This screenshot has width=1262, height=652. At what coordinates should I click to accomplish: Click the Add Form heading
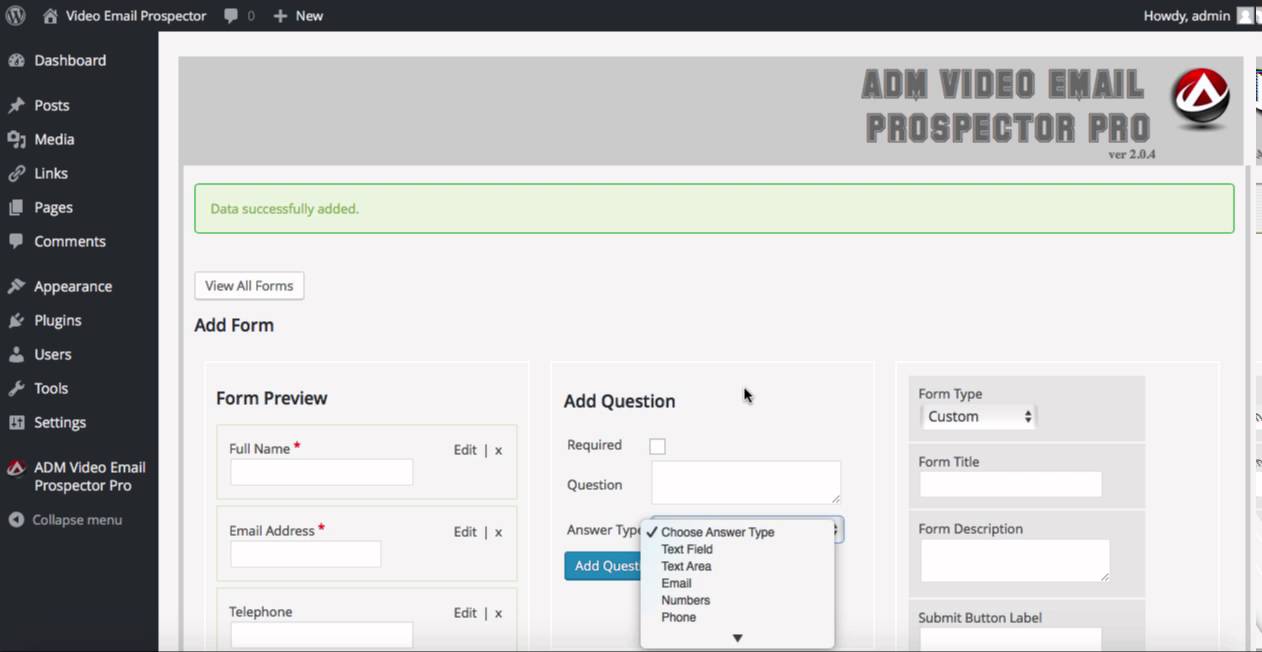(x=234, y=325)
